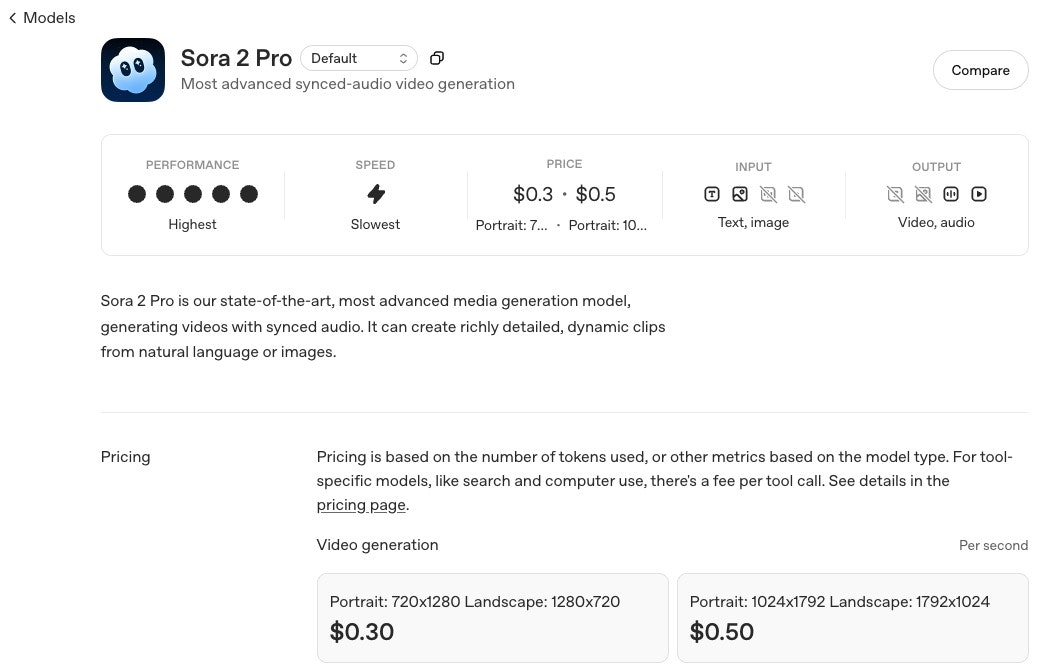
Task: Click the video output play icon
Action: (979, 195)
